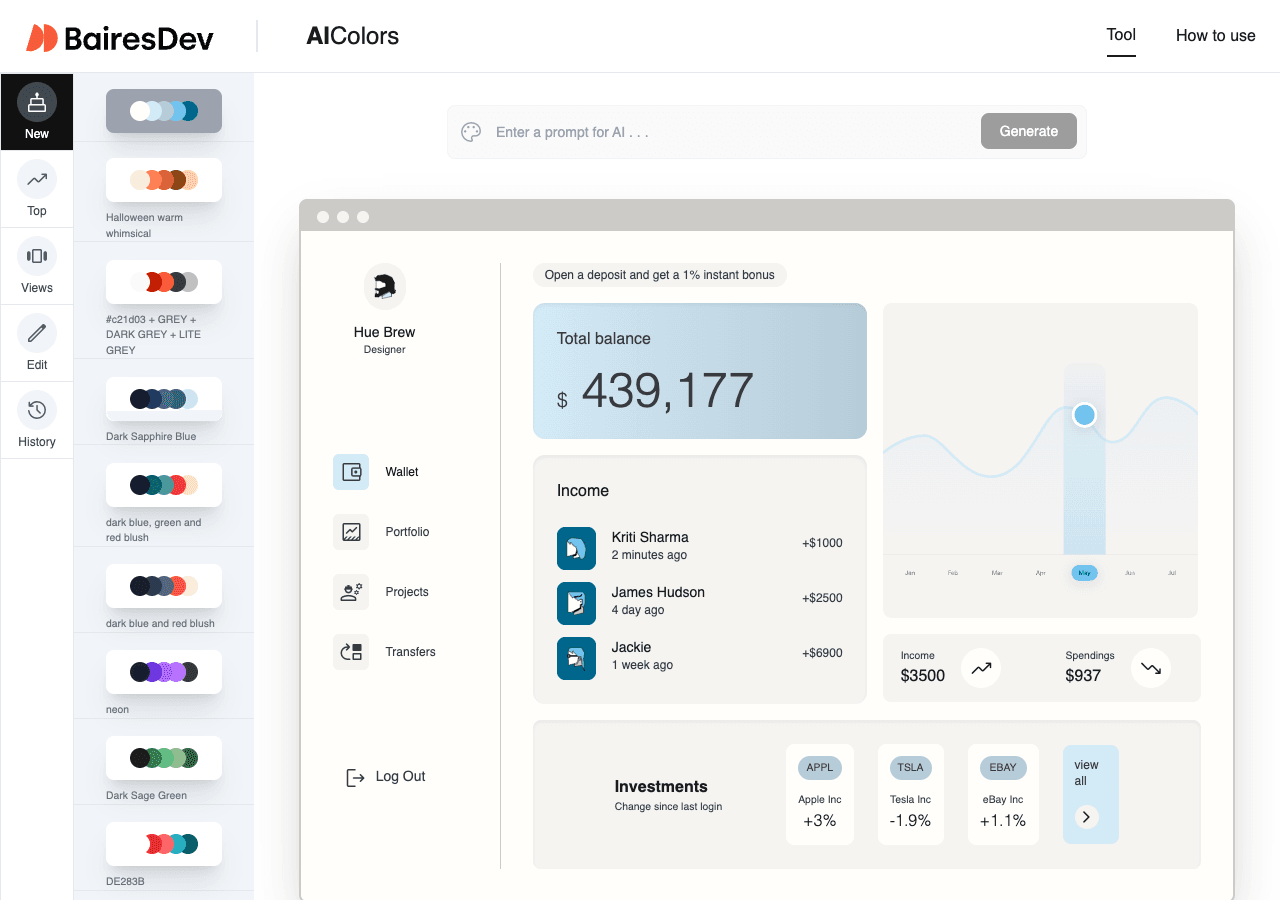1280x900 pixels.
Task: Click Jackie's avatar icon
Action: pos(576,657)
